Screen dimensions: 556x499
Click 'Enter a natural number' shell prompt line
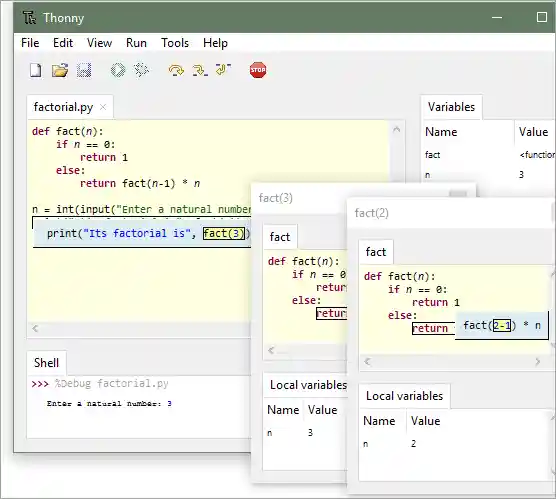click(109, 404)
